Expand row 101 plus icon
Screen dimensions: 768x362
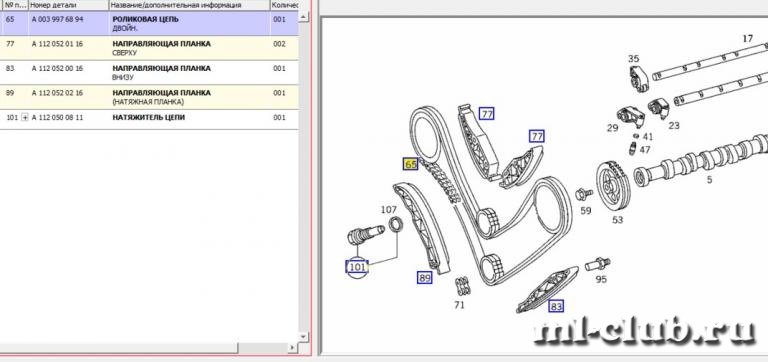pyautogui.click(x=25, y=118)
